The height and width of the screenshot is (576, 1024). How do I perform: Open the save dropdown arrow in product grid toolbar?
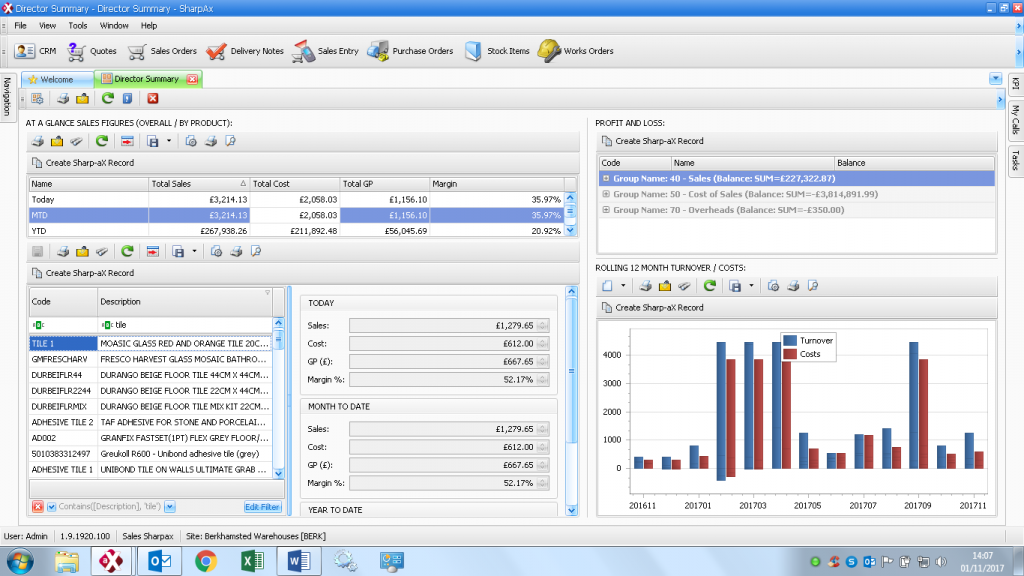click(194, 251)
